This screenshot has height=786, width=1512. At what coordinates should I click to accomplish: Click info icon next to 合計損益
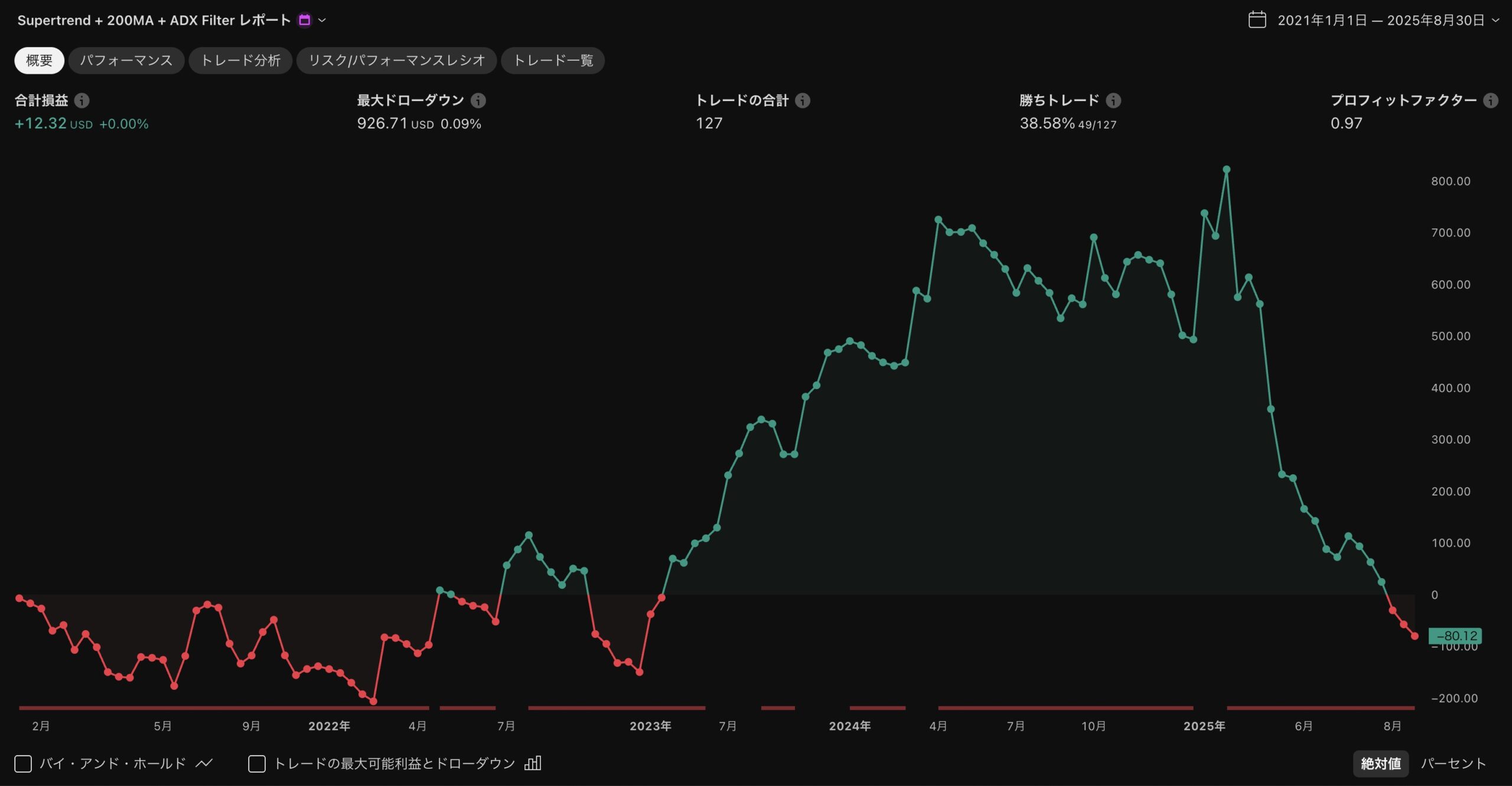point(82,100)
